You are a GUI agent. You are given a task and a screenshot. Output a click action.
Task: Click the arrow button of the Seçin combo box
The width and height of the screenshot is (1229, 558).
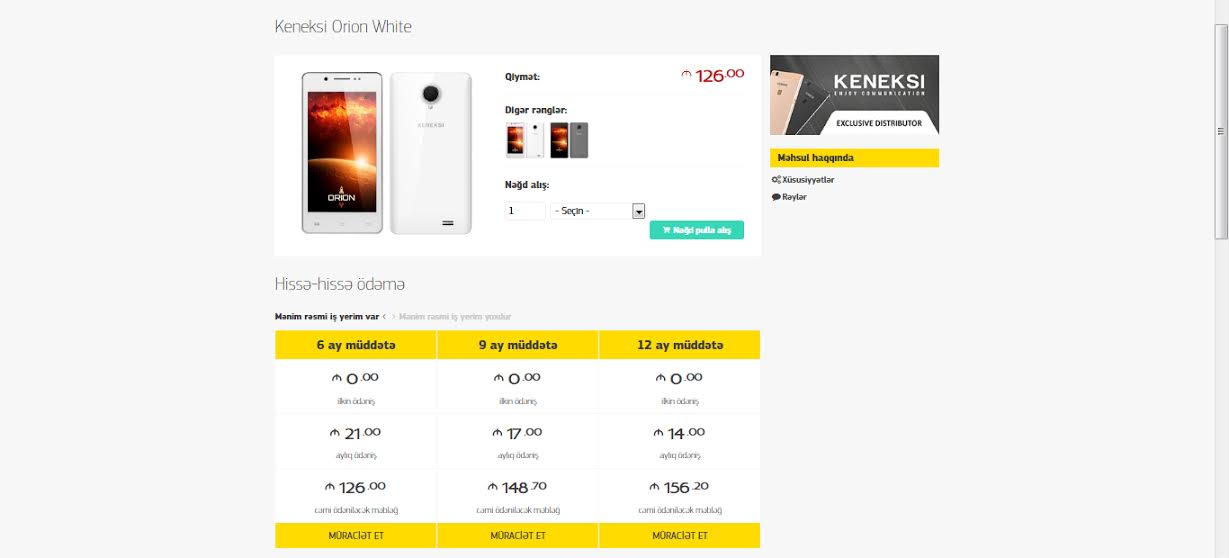(x=639, y=211)
